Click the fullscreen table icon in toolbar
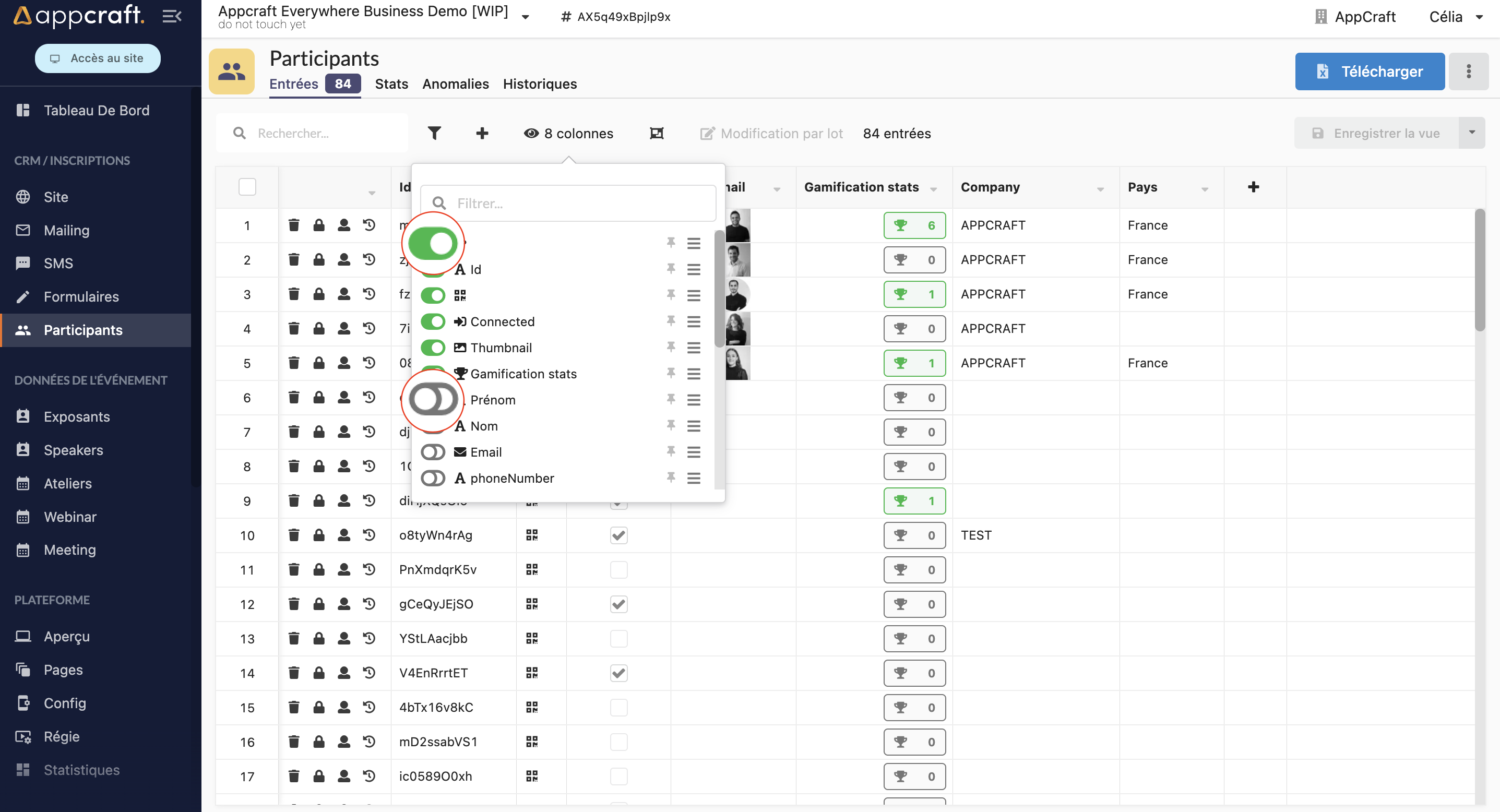This screenshot has height=812, width=1500. tap(656, 133)
